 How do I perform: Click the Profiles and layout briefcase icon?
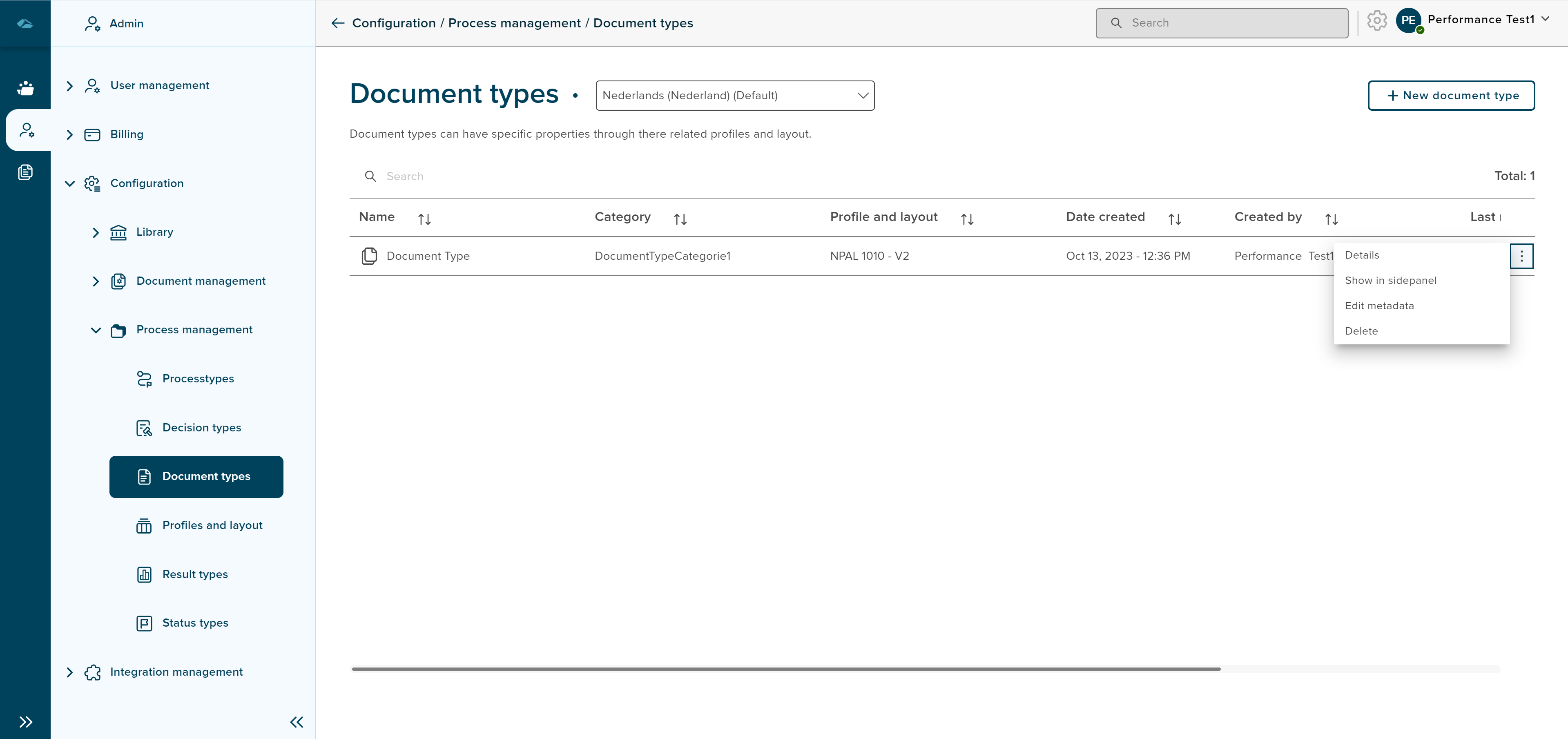pos(144,525)
